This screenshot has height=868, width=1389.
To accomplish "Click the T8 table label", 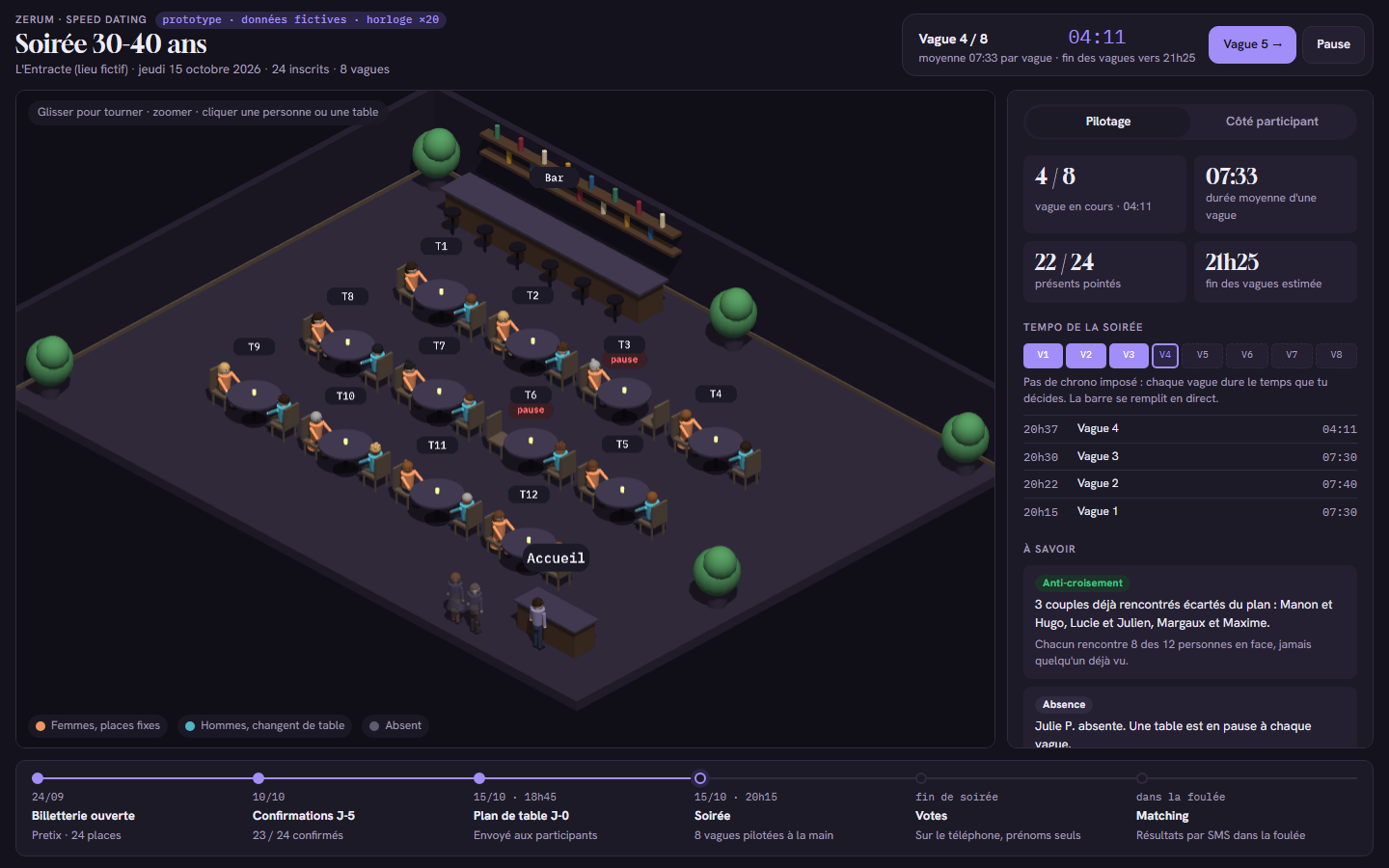I will (347, 297).
